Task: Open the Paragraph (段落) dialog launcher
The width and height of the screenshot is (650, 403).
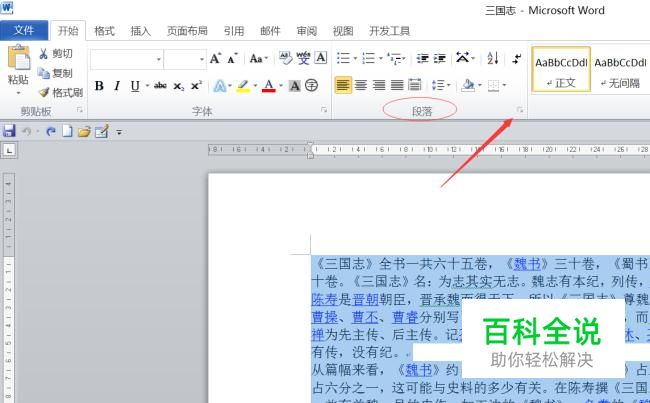Action: click(519, 110)
